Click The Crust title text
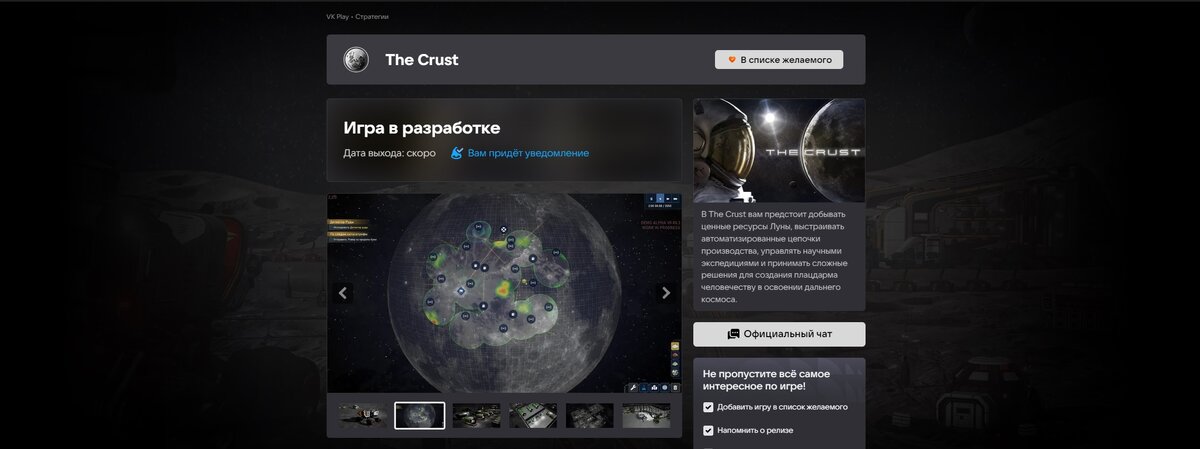 coord(422,60)
